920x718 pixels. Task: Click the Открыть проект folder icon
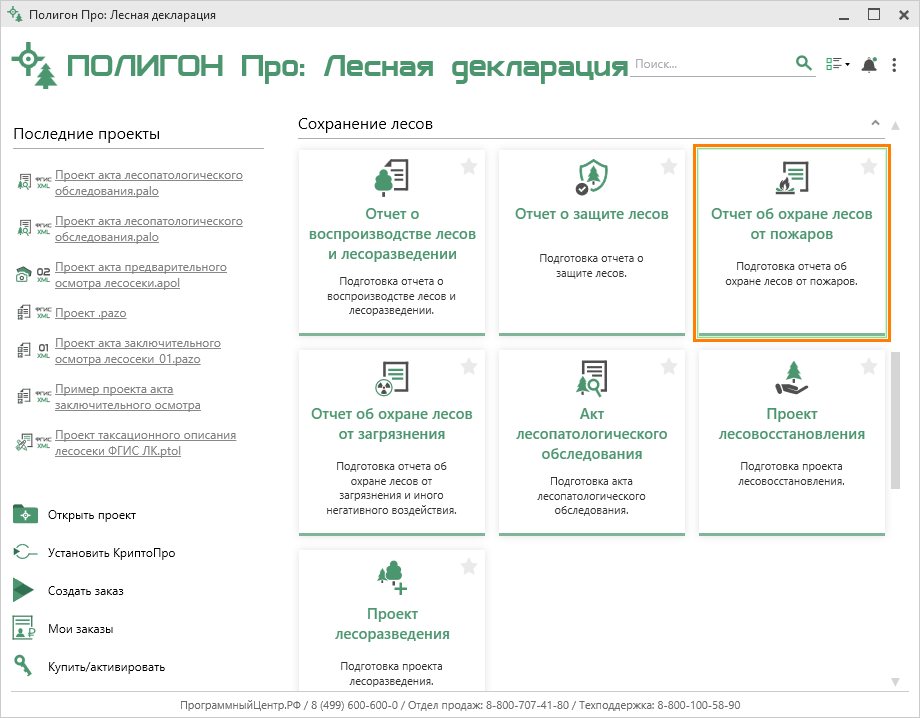point(25,514)
